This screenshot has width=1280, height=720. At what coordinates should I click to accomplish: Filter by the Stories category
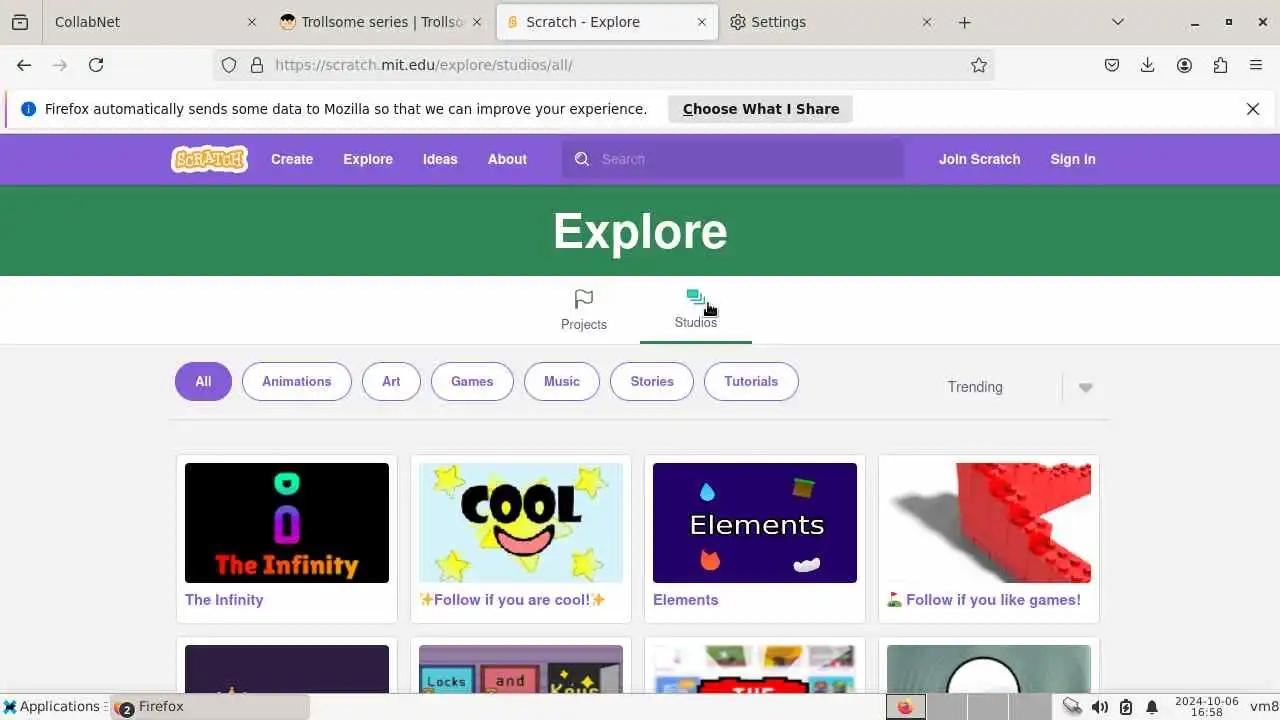pos(652,381)
